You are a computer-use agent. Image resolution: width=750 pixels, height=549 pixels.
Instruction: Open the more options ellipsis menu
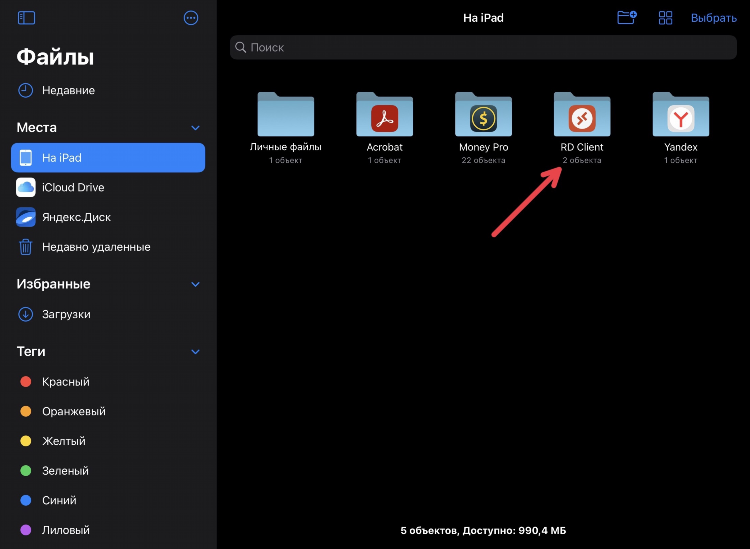(191, 18)
